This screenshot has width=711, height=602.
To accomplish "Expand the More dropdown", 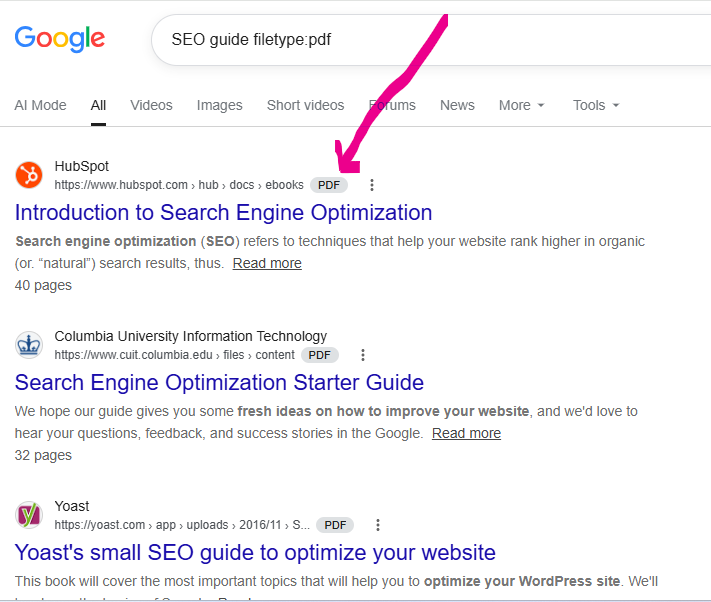I will [x=521, y=105].
